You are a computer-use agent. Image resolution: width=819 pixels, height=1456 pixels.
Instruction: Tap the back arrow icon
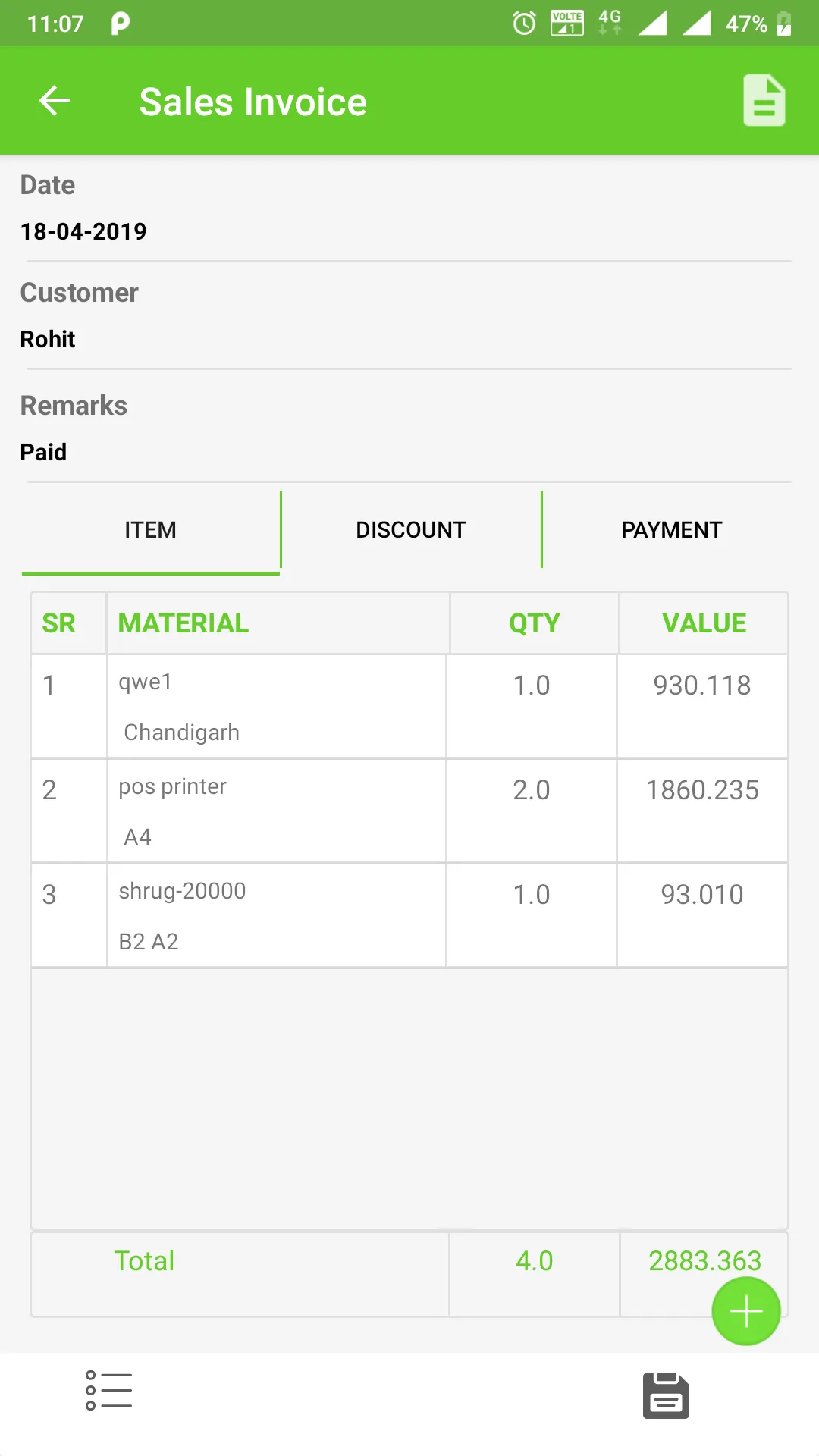click(55, 101)
